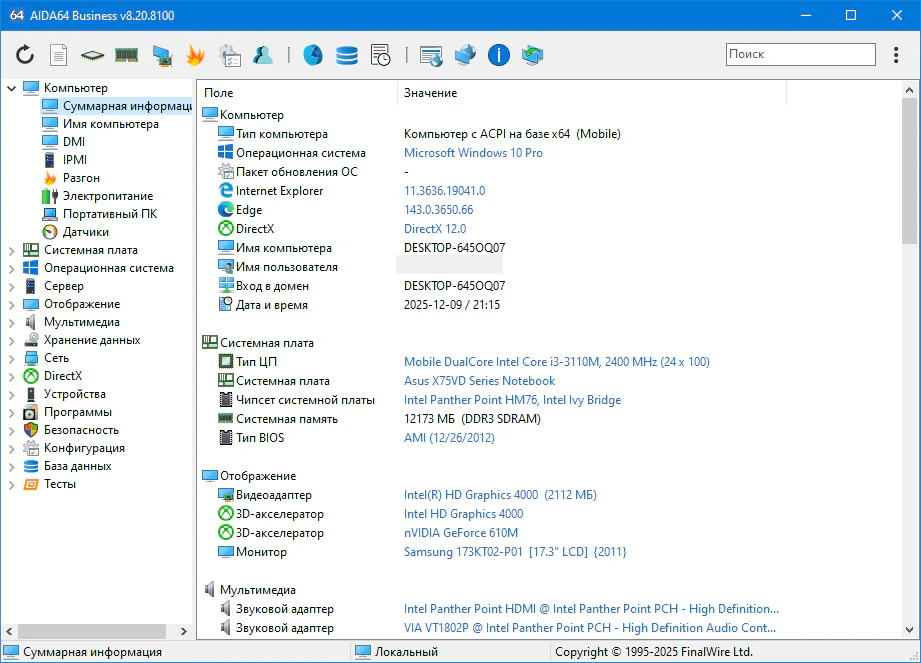This screenshot has height=663, width=921.
Task: Select Разгон in the sidebar tree
Action: tap(81, 178)
